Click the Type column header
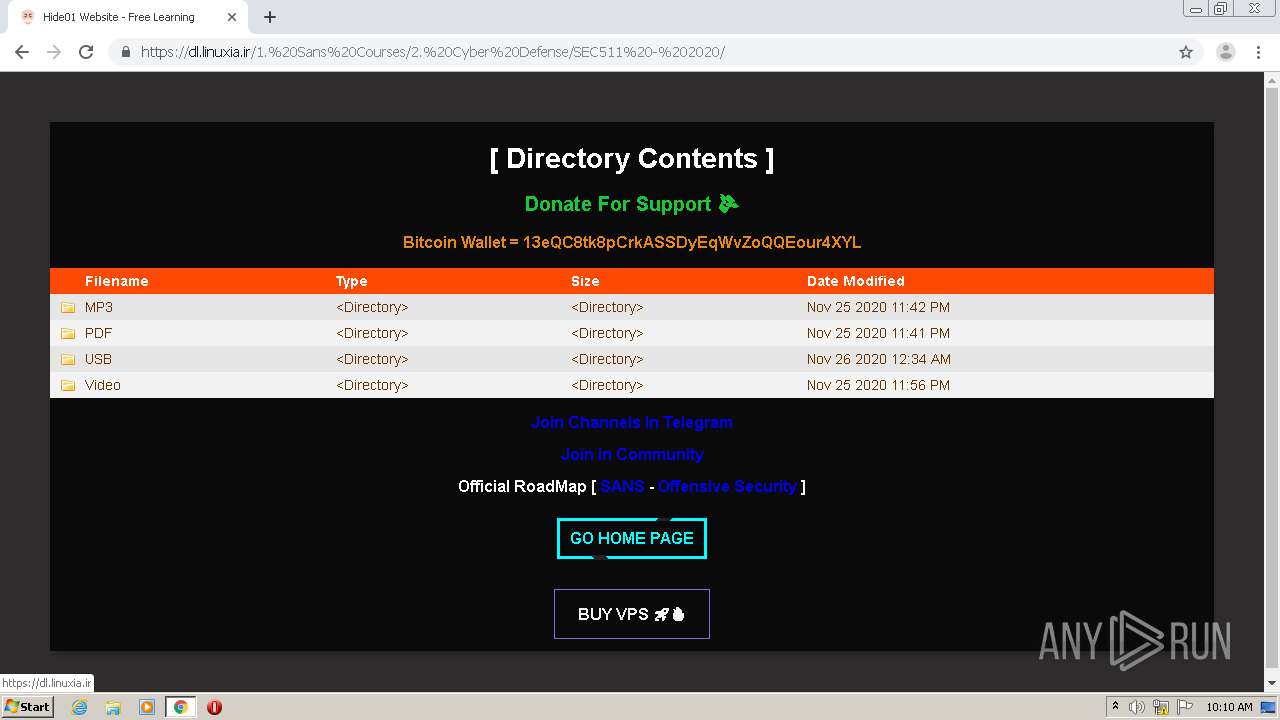The width and height of the screenshot is (1280, 720). coord(352,281)
